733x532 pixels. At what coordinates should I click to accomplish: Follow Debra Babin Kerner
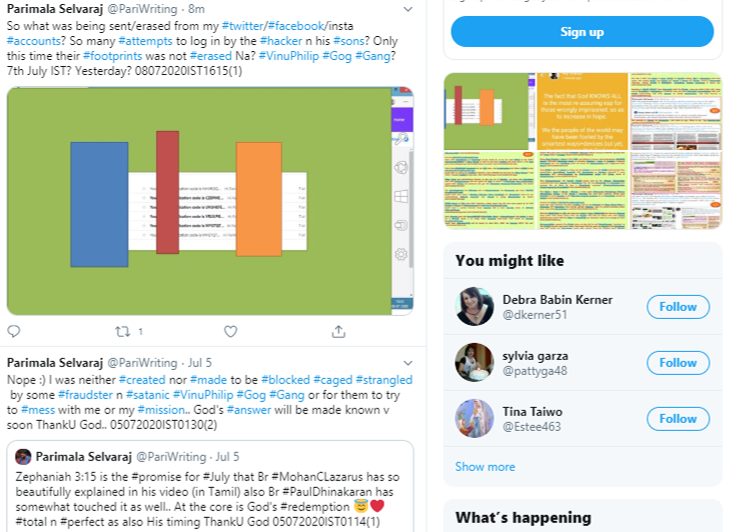coord(678,307)
